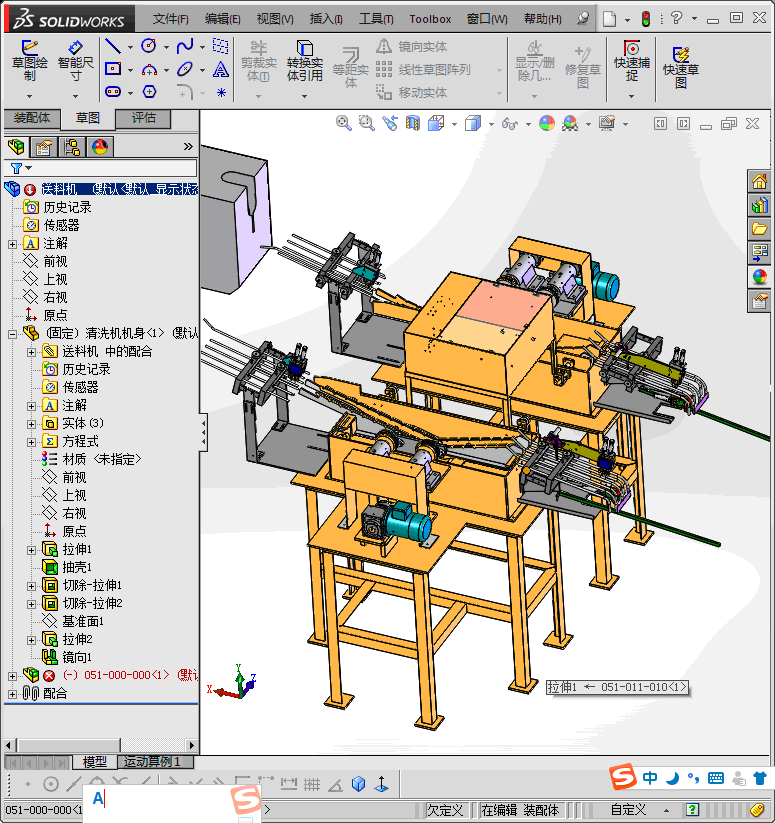
Task: Open the Appearances color wheel in task pane
Action: tap(760, 277)
